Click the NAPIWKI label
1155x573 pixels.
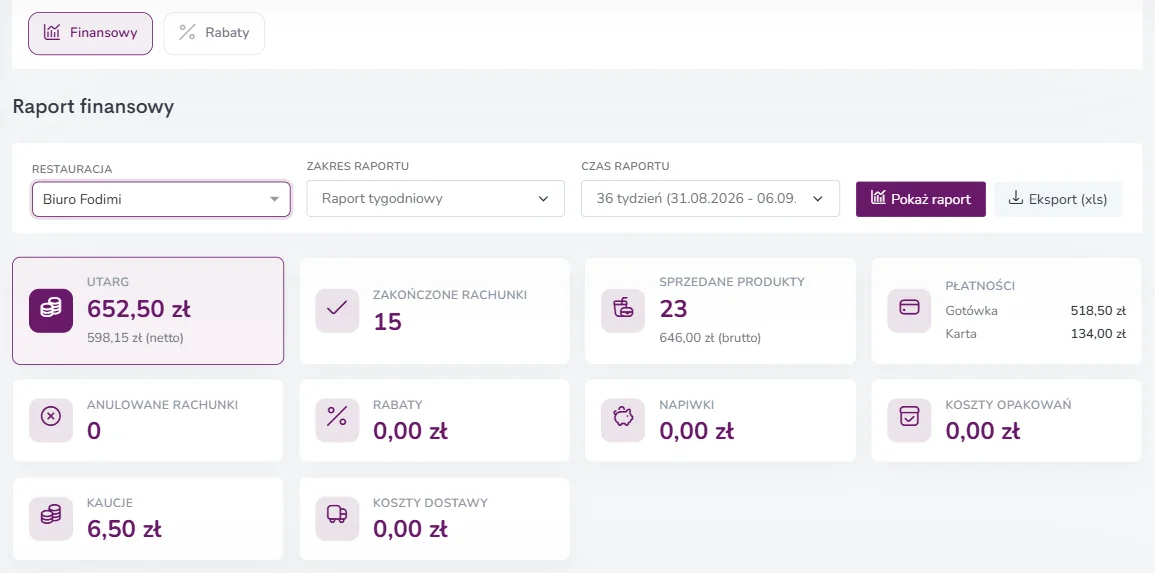[687, 405]
